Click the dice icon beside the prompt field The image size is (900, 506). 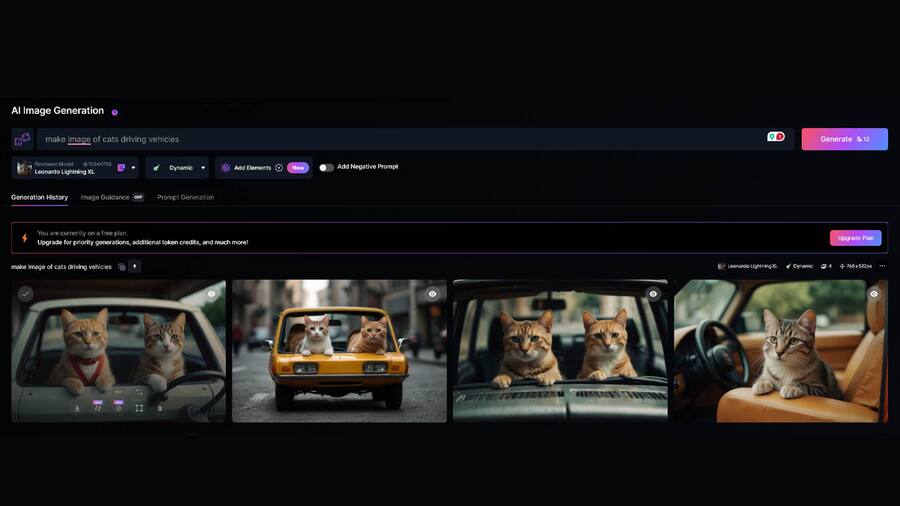pyautogui.click(x=22, y=139)
